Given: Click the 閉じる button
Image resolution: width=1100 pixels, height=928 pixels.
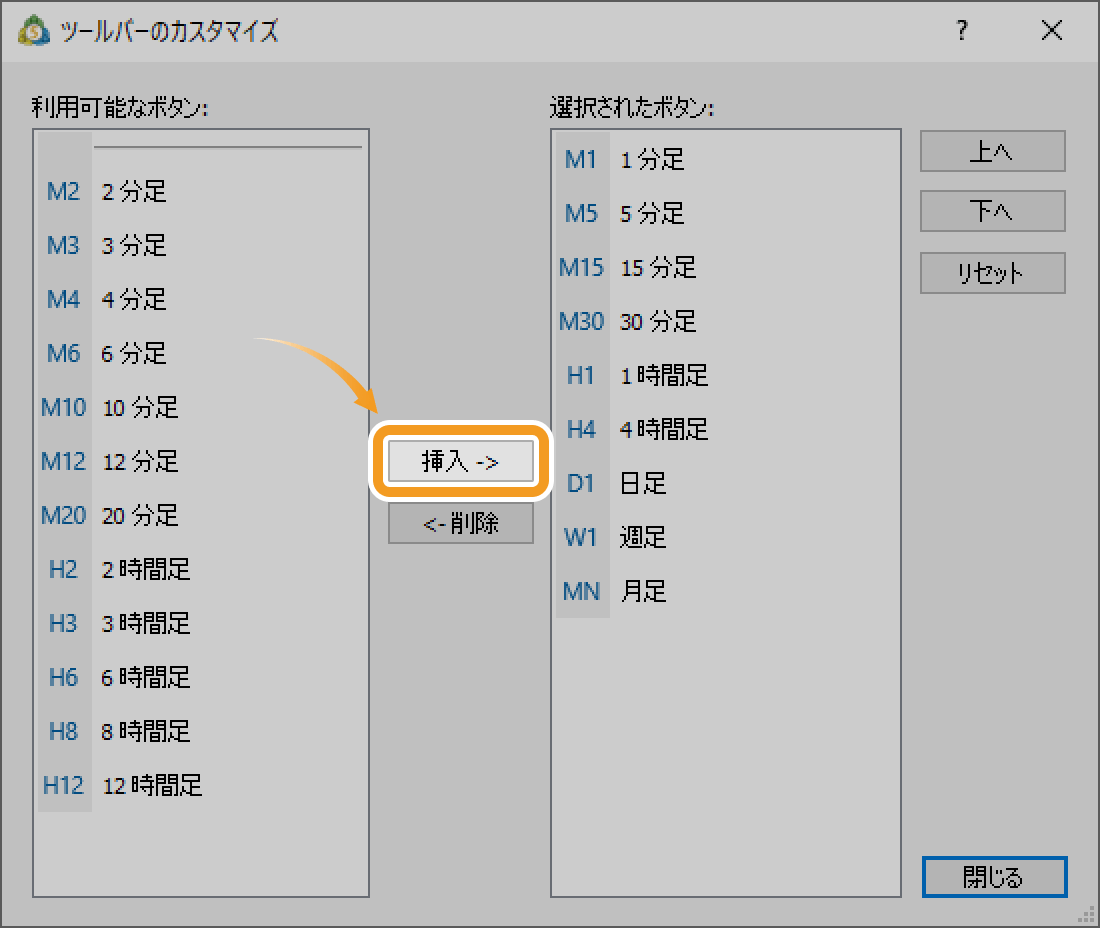Looking at the screenshot, I should point(995,877).
